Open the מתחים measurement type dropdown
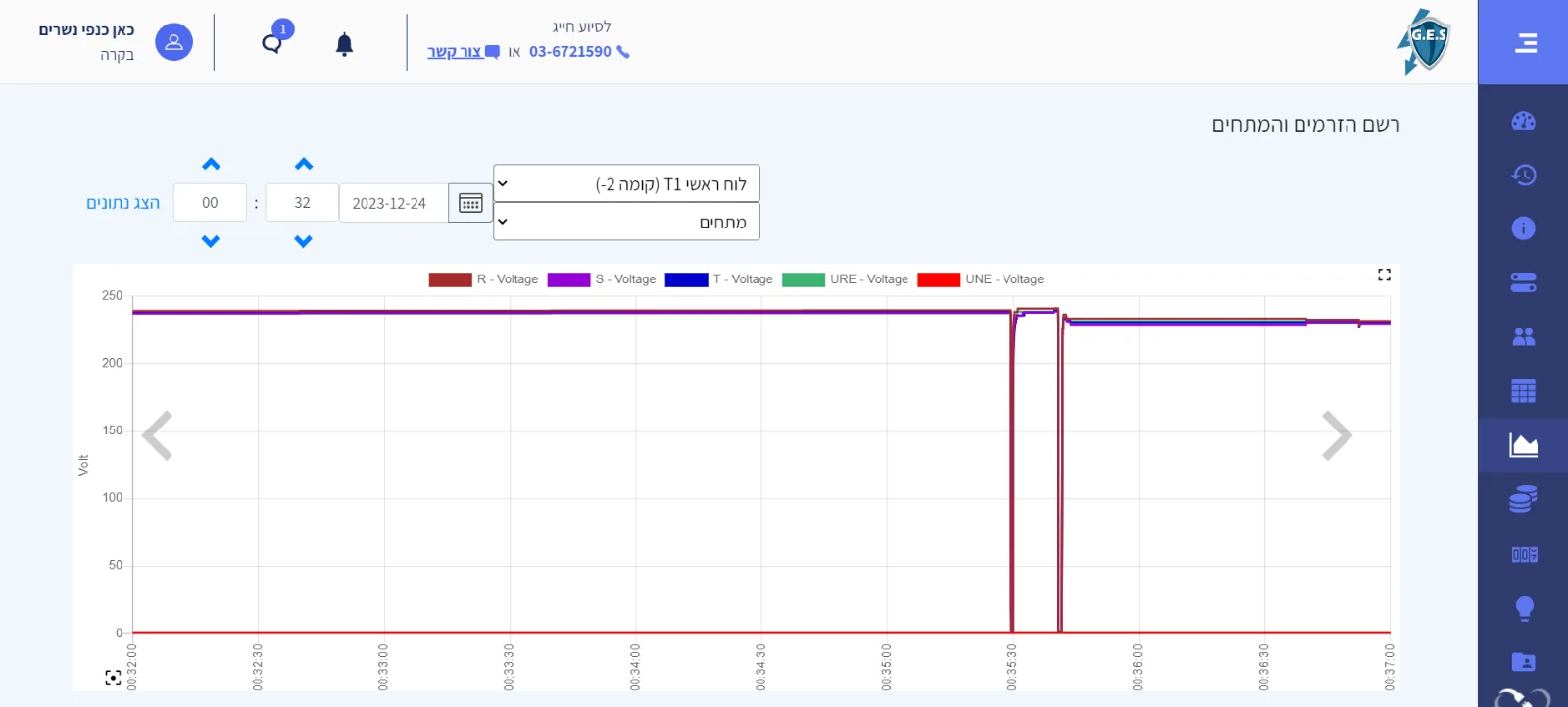Image resolution: width=1568 pixels, height=707 pixels. pos(626,222)
